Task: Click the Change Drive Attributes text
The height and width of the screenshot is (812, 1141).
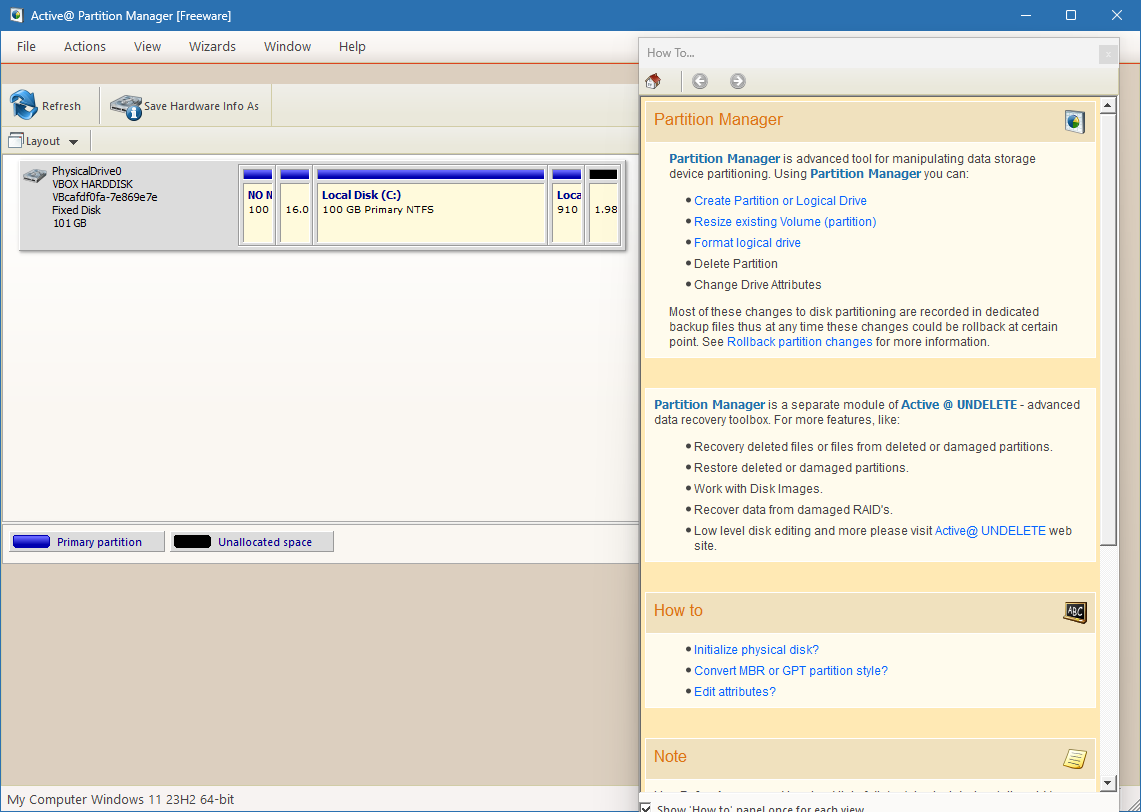Action: [758, 285]
